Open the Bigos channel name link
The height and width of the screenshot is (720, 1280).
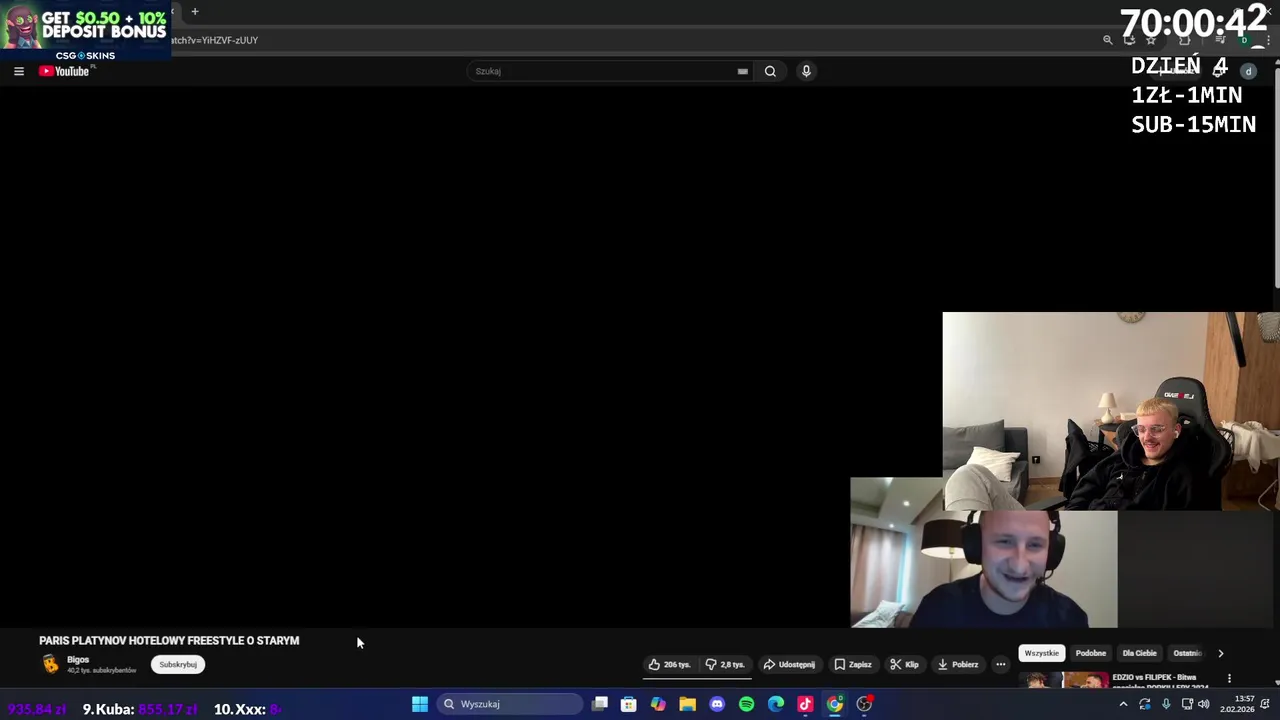(78, 659)
